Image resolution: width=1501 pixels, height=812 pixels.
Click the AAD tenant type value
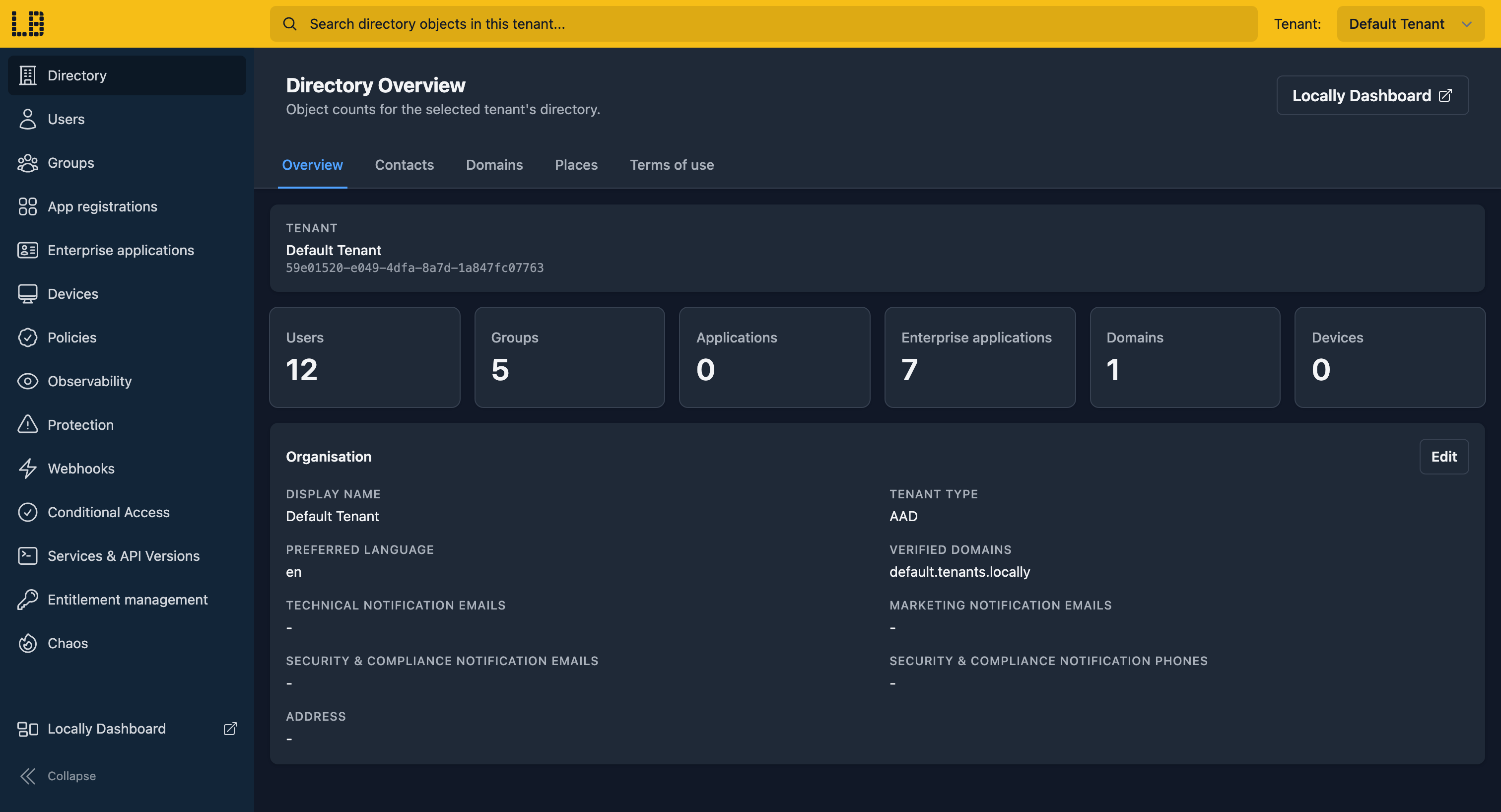903,517
